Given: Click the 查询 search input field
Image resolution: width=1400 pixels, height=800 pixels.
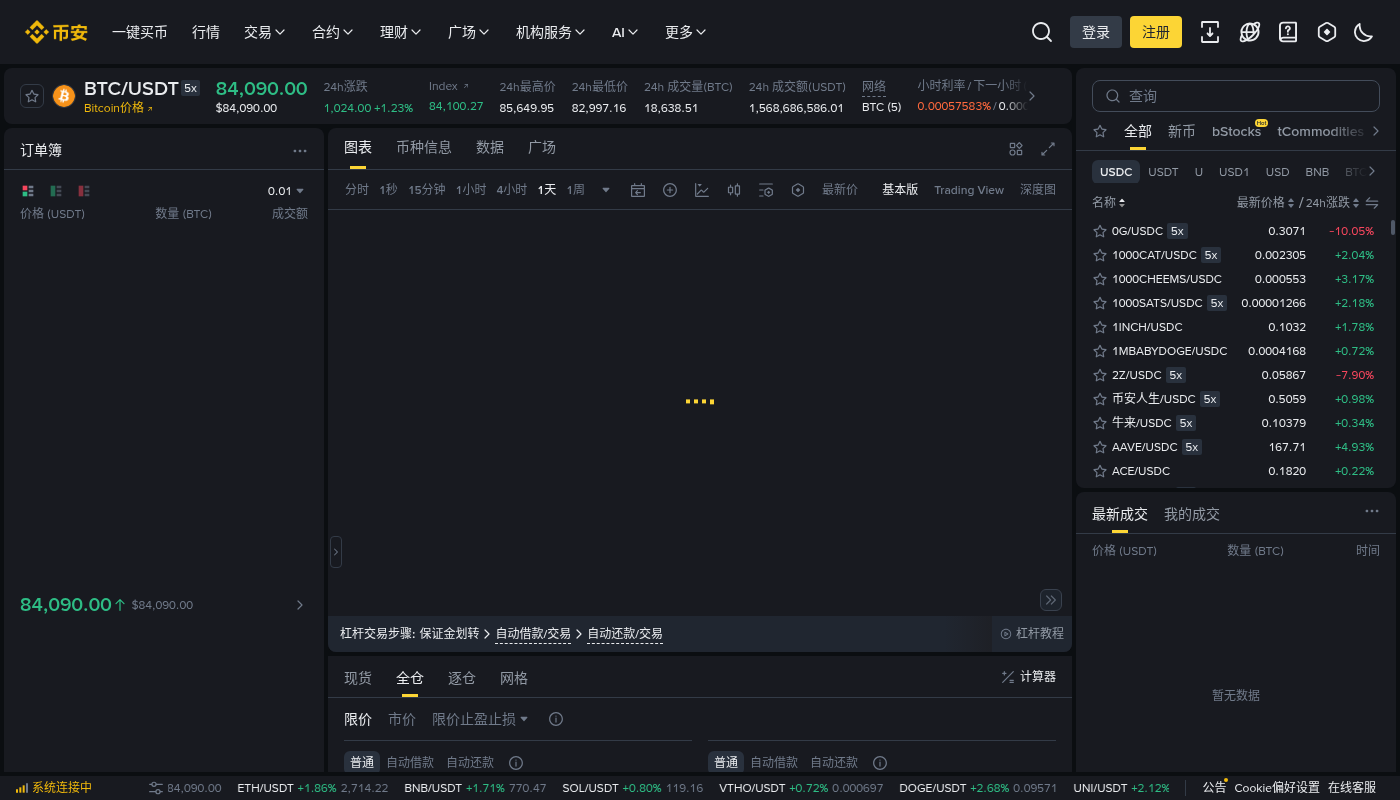Looking at the screenshot, I should coord(1236,96).
